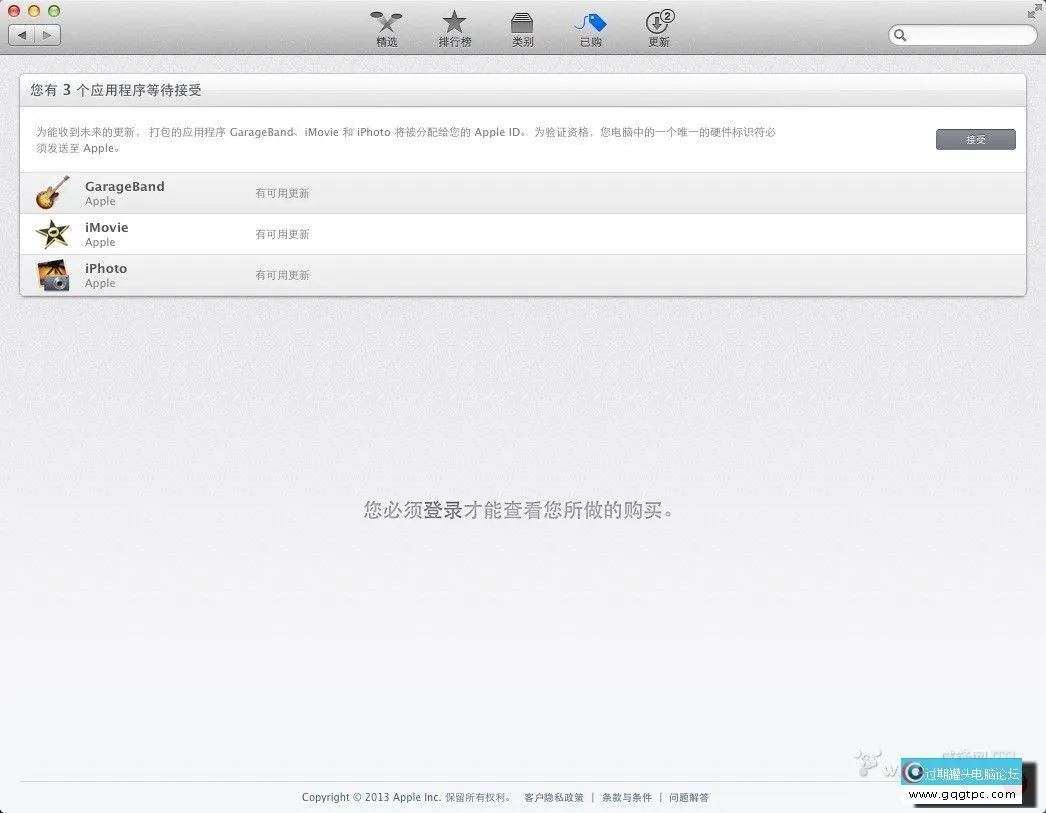Click the back navigation arrow
The height and width of the screenshot is (813, 1046).
coord(22,33)
